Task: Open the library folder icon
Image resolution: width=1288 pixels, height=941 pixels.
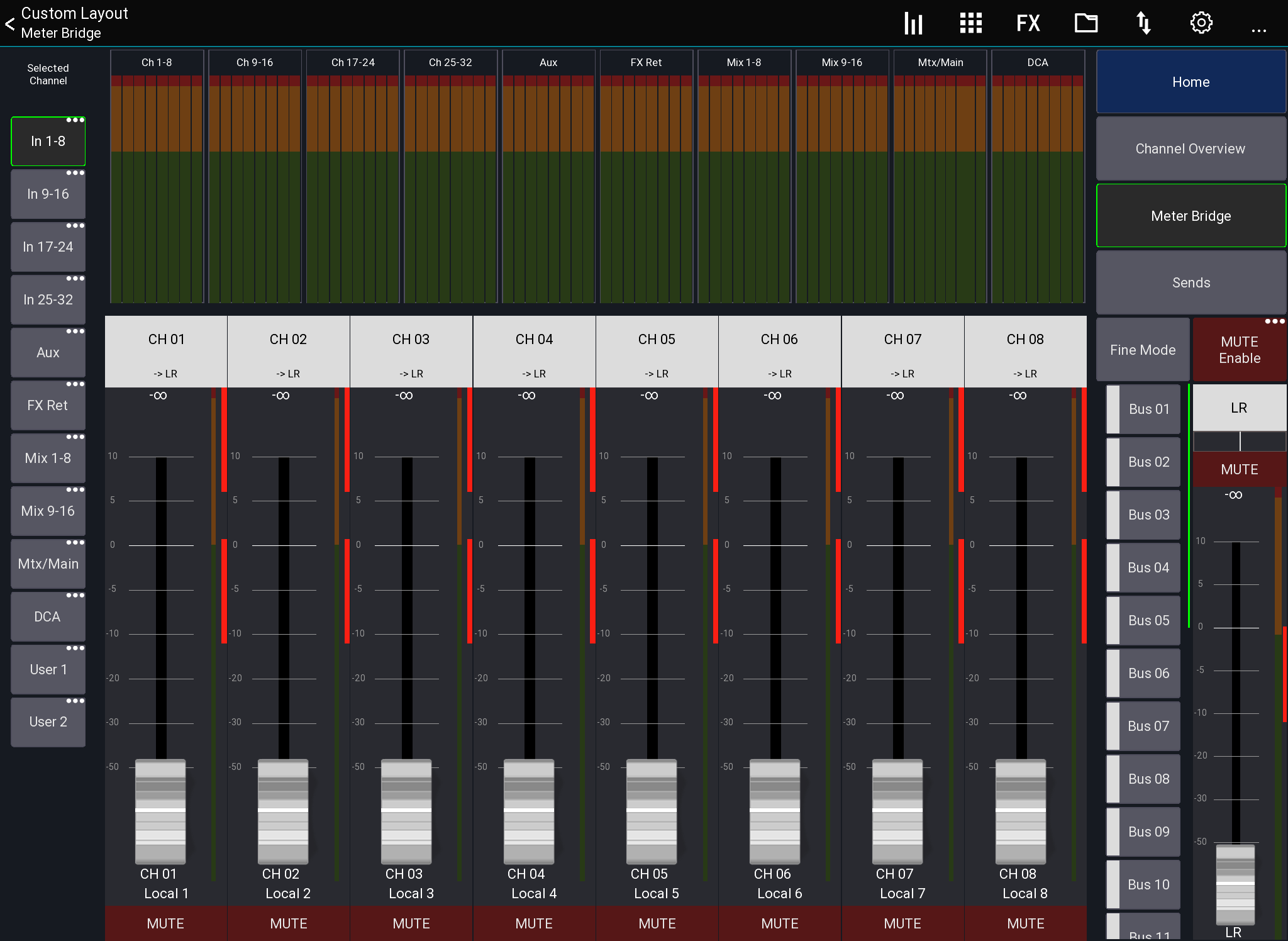Action: click(1086, 23)
